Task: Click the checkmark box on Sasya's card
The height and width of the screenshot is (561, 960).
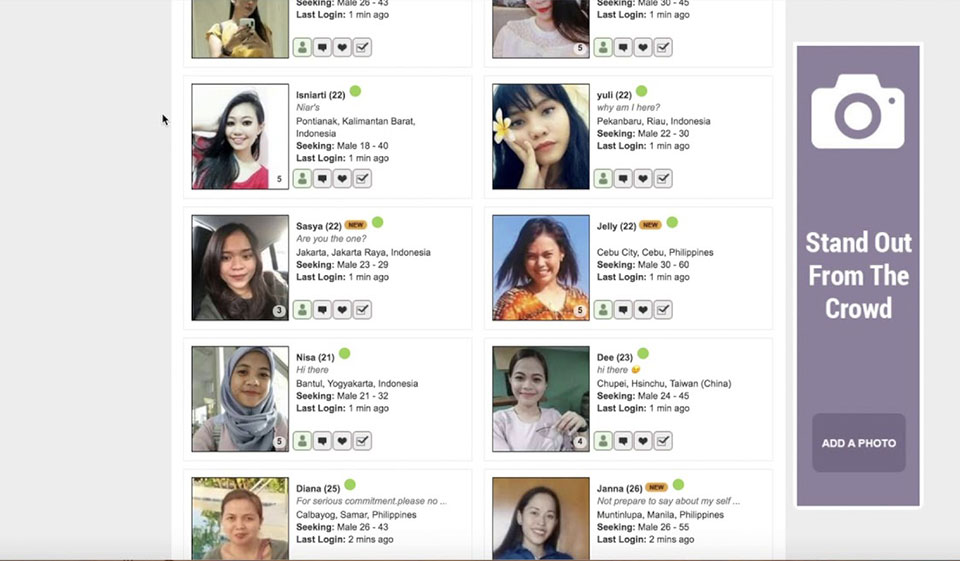Action: [362, 310]
